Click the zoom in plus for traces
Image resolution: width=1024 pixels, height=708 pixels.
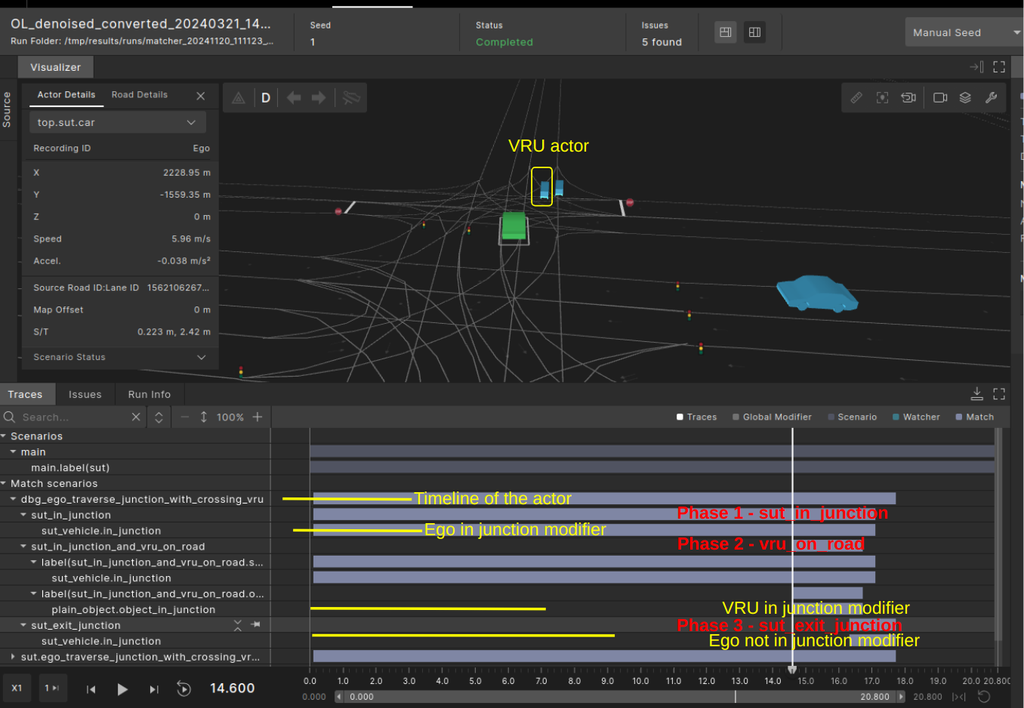[x=257, y=417]
